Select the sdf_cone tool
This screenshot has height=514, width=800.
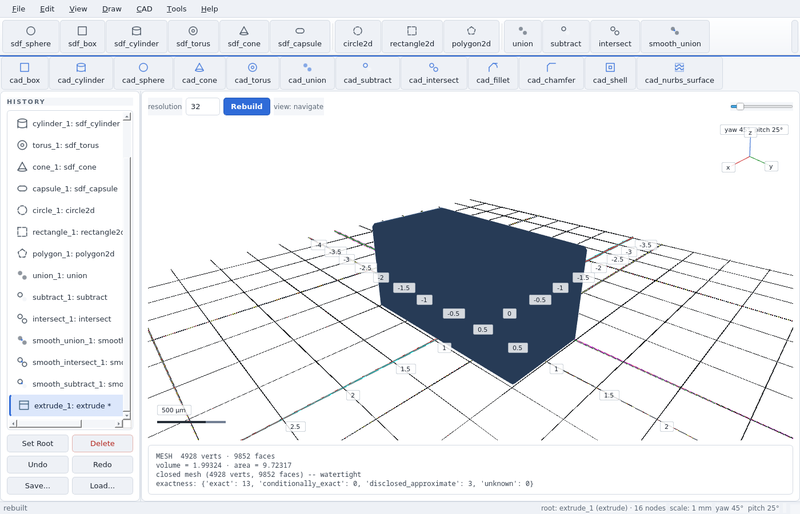pyautogui.click(x=244, y=37)
